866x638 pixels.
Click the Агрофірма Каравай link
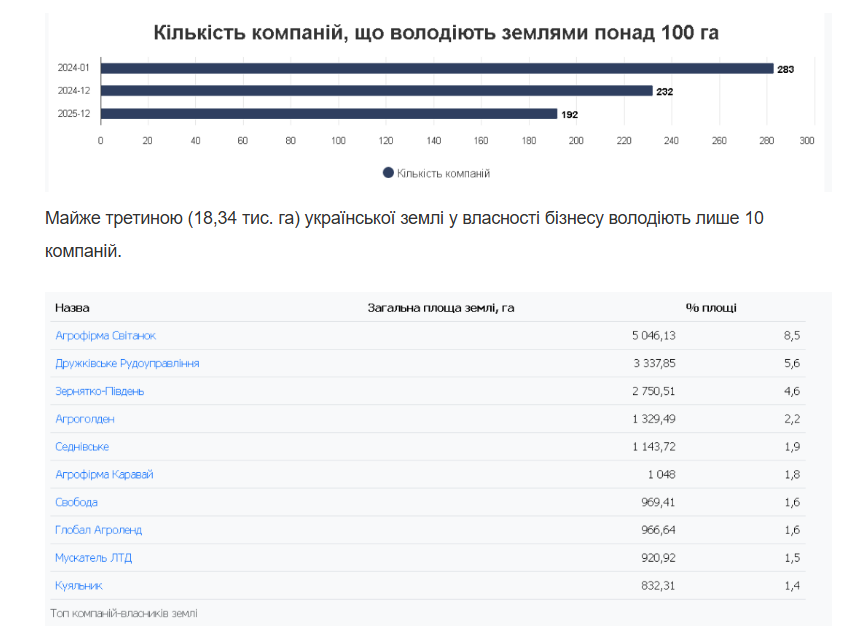click(x=104, y=474)
